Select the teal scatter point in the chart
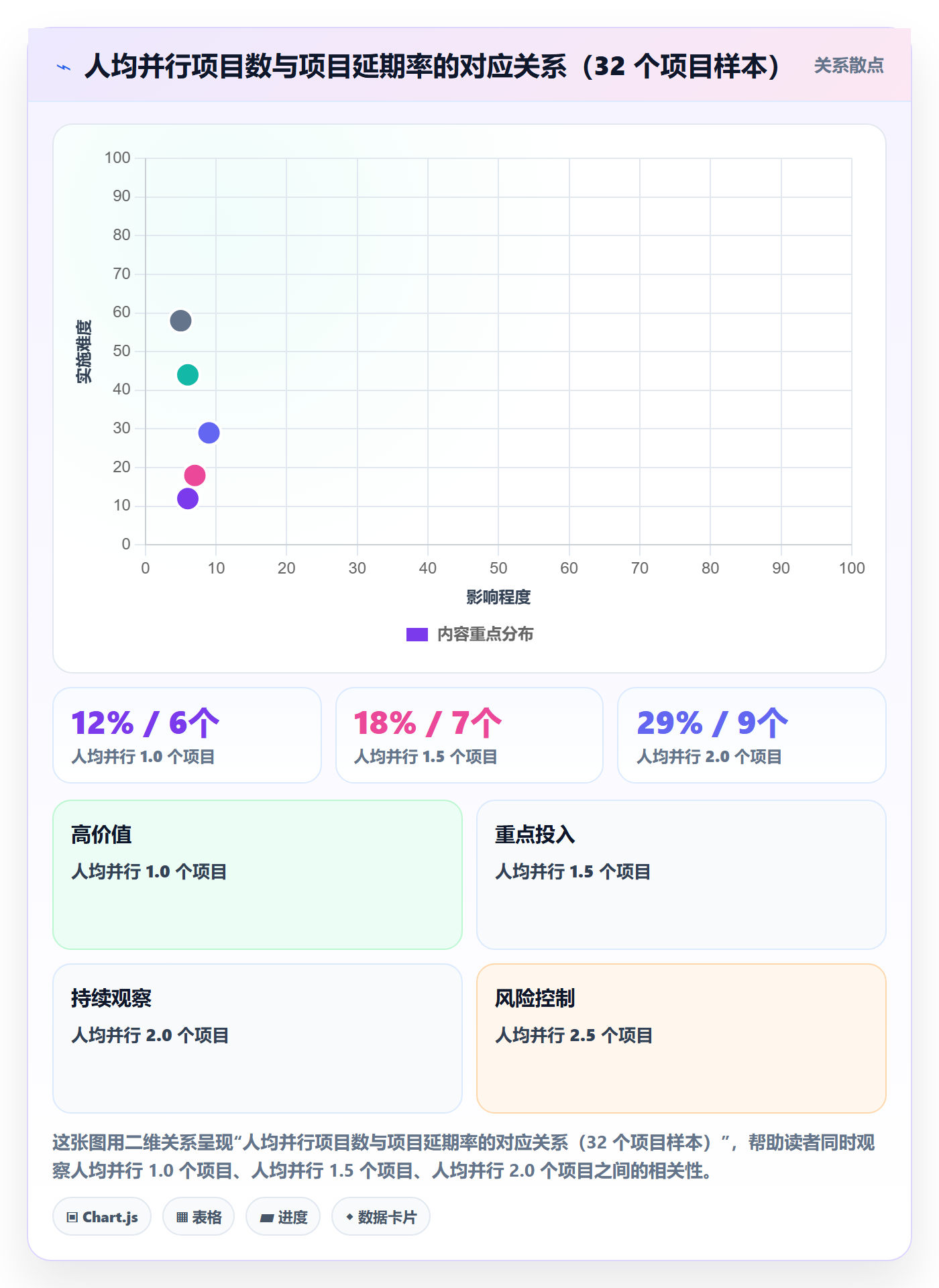The height and width of the screenshot is (1288, 939). click(x=188, y=375)
